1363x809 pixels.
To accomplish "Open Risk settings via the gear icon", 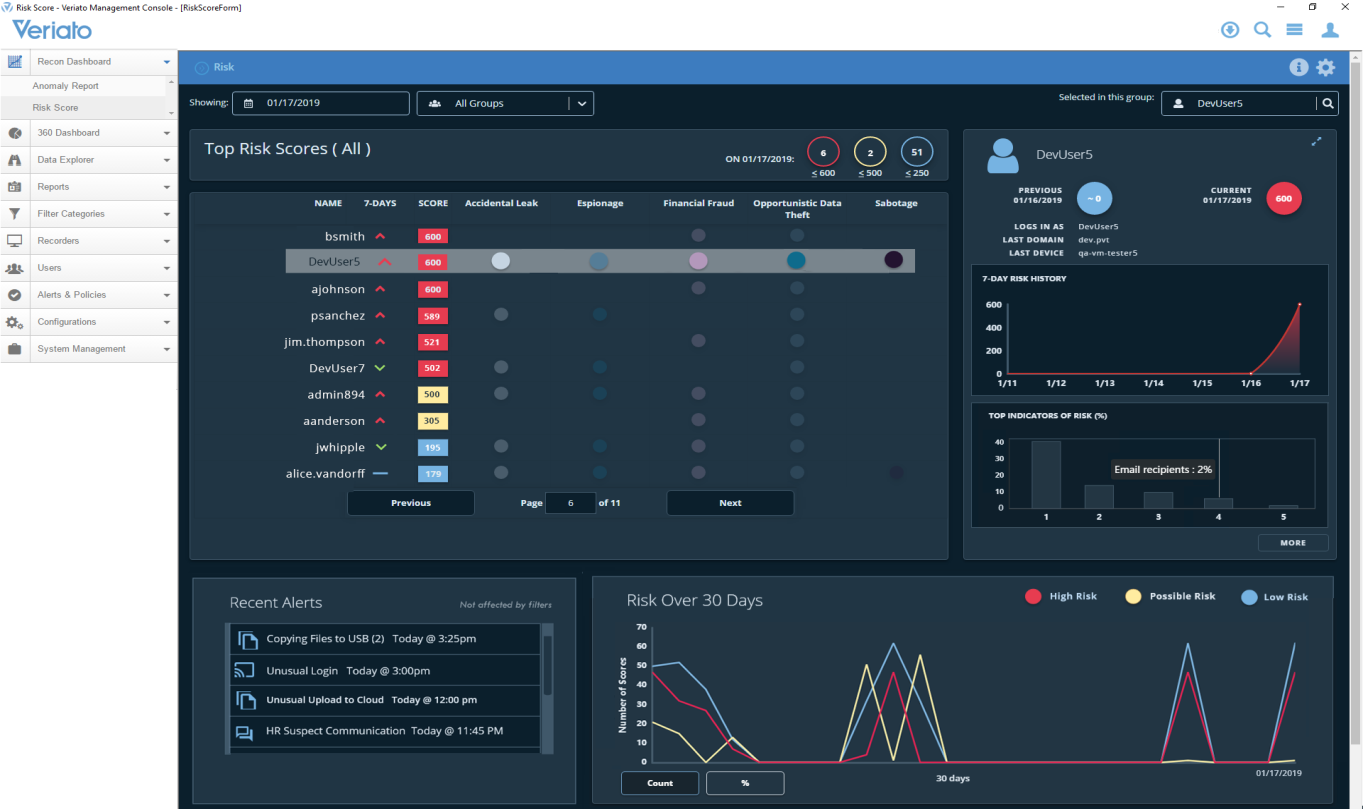I will click(x=1326, y=67).
